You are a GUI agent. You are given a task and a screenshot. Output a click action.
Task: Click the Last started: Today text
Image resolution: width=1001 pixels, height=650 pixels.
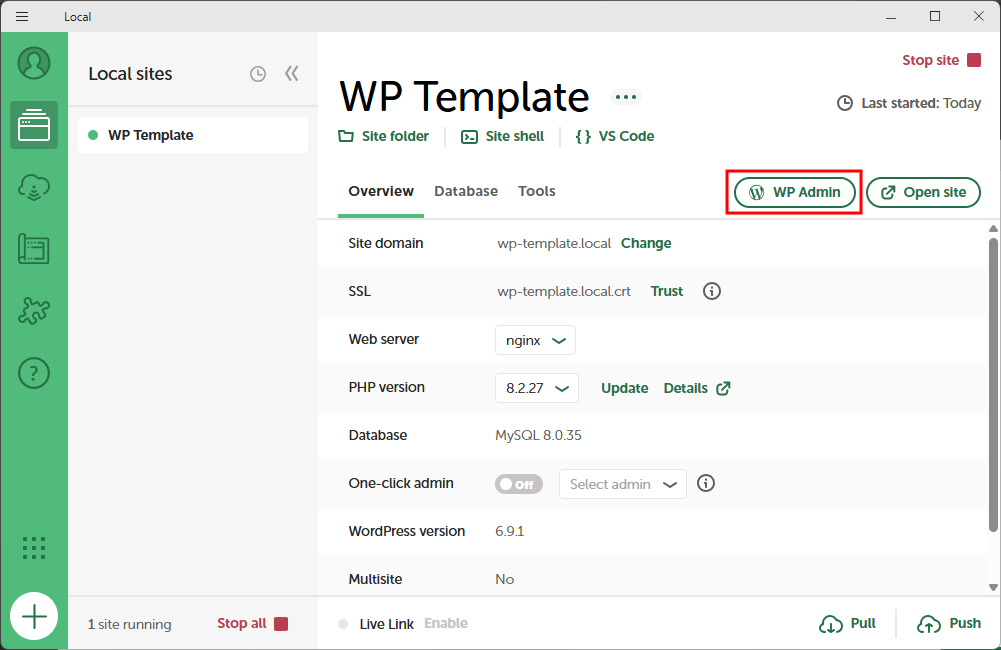921,103
